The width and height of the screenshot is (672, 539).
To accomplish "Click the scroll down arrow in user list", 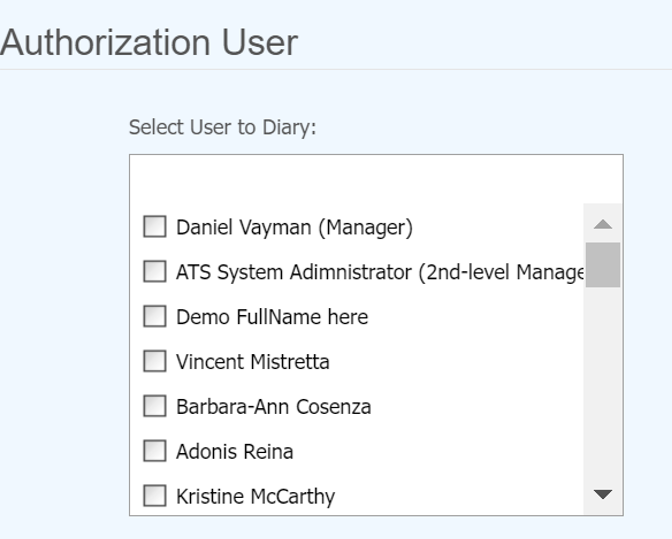I will tap(602, 494).
